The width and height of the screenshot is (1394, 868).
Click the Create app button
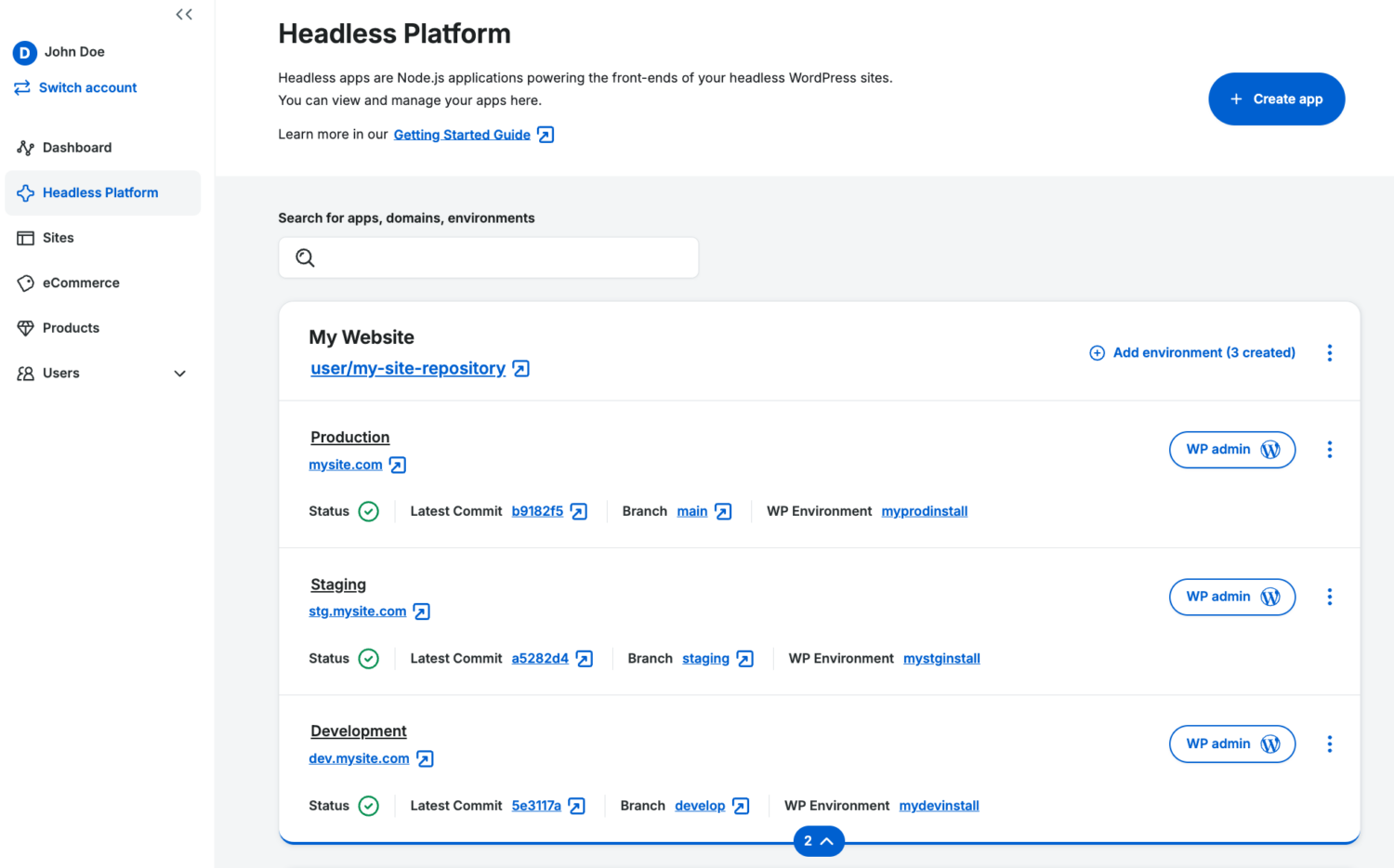[x=1276, y=99]
